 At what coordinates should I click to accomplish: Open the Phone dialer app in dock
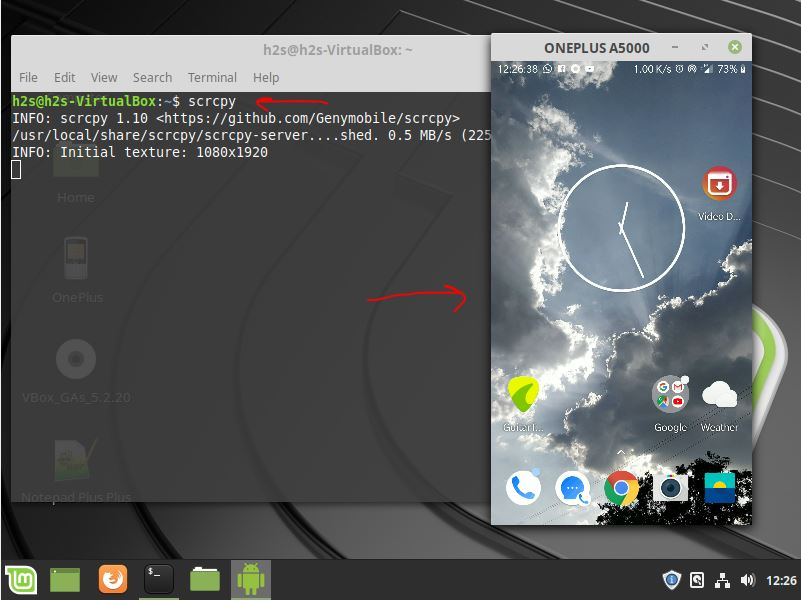coord(523,488)
